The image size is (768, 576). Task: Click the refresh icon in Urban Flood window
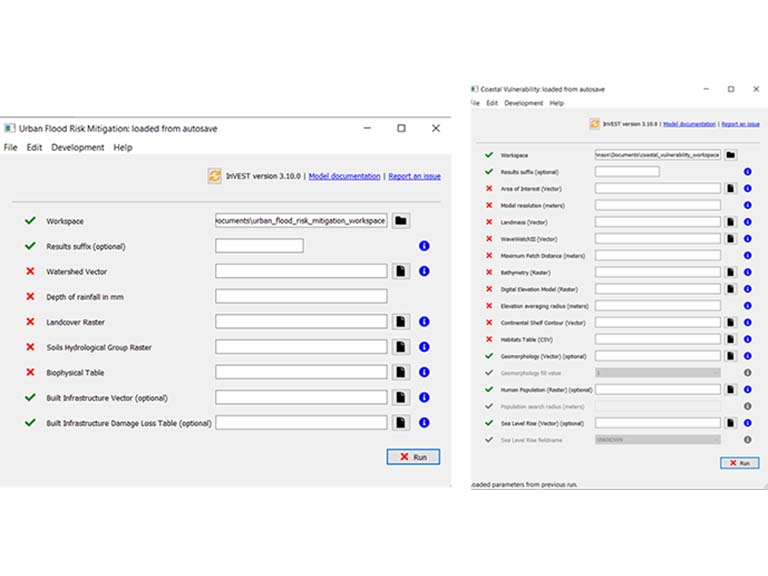pyautogui.click(x=215, y=176)
